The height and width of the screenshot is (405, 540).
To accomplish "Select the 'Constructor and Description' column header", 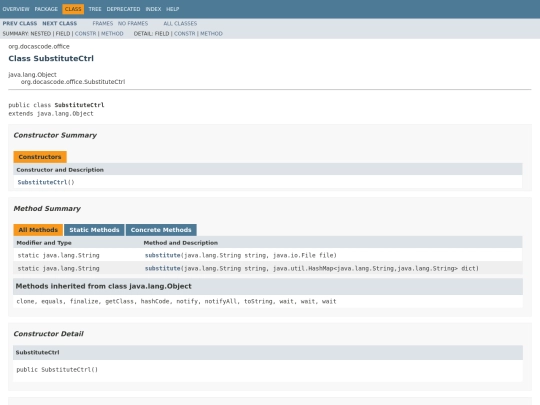I will click(60, 170).
